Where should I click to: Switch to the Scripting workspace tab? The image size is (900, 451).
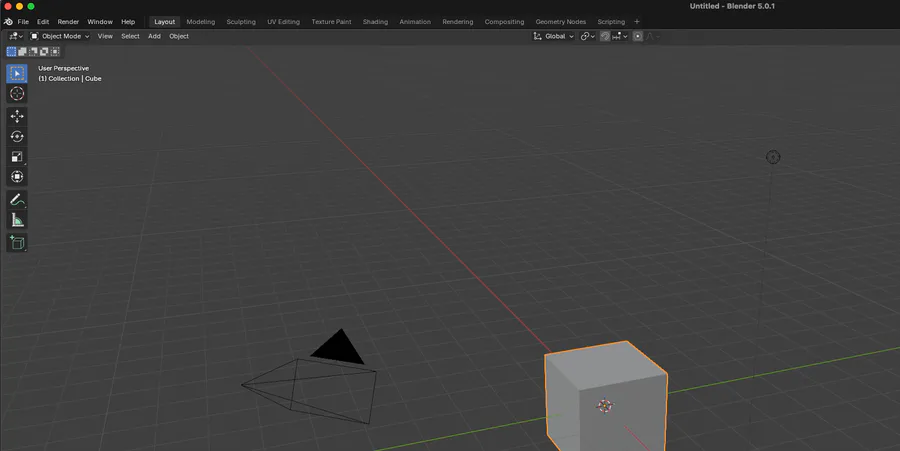[611, 22]
